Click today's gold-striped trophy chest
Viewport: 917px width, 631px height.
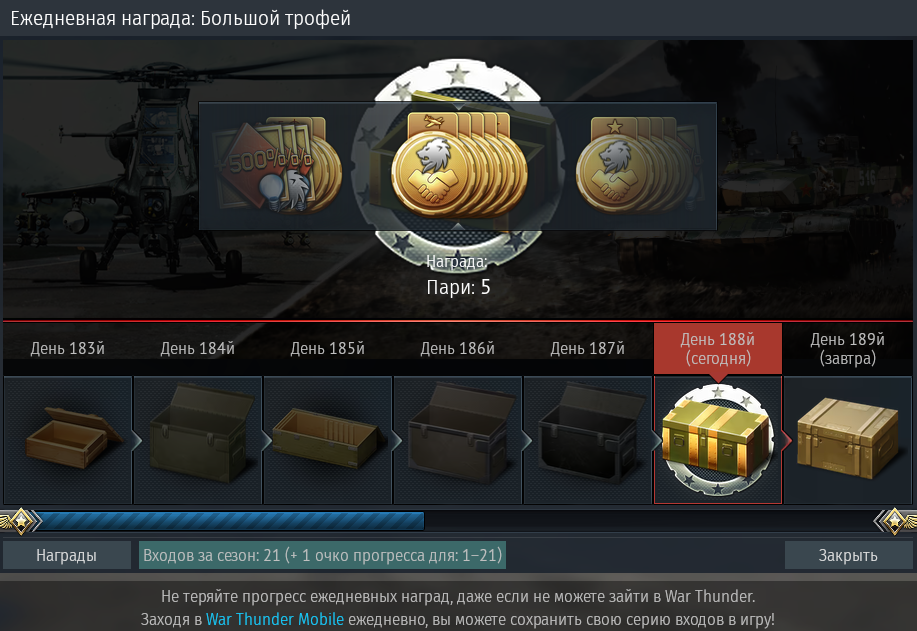[718, 440]
